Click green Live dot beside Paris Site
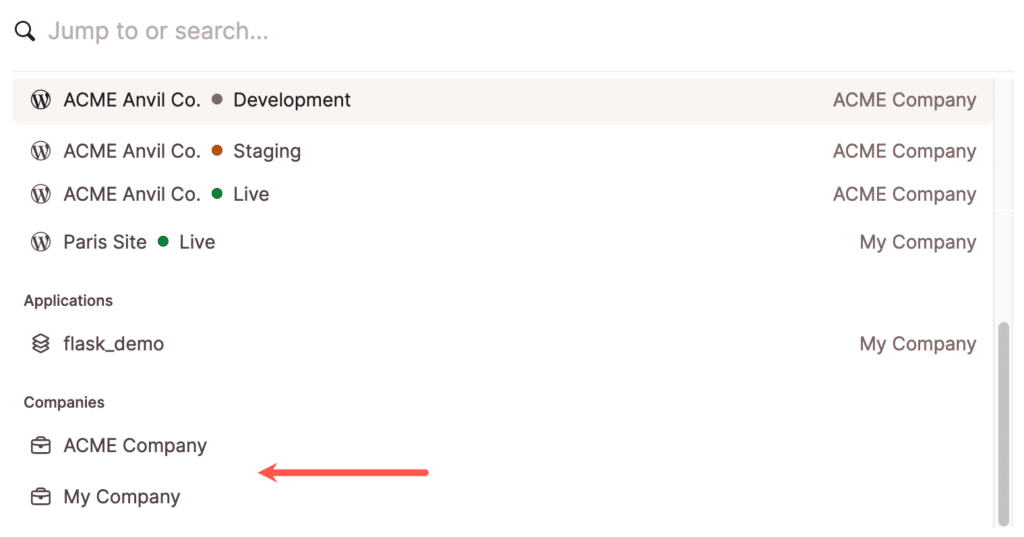The image size is (1024, 537). (x=163, y=242)
